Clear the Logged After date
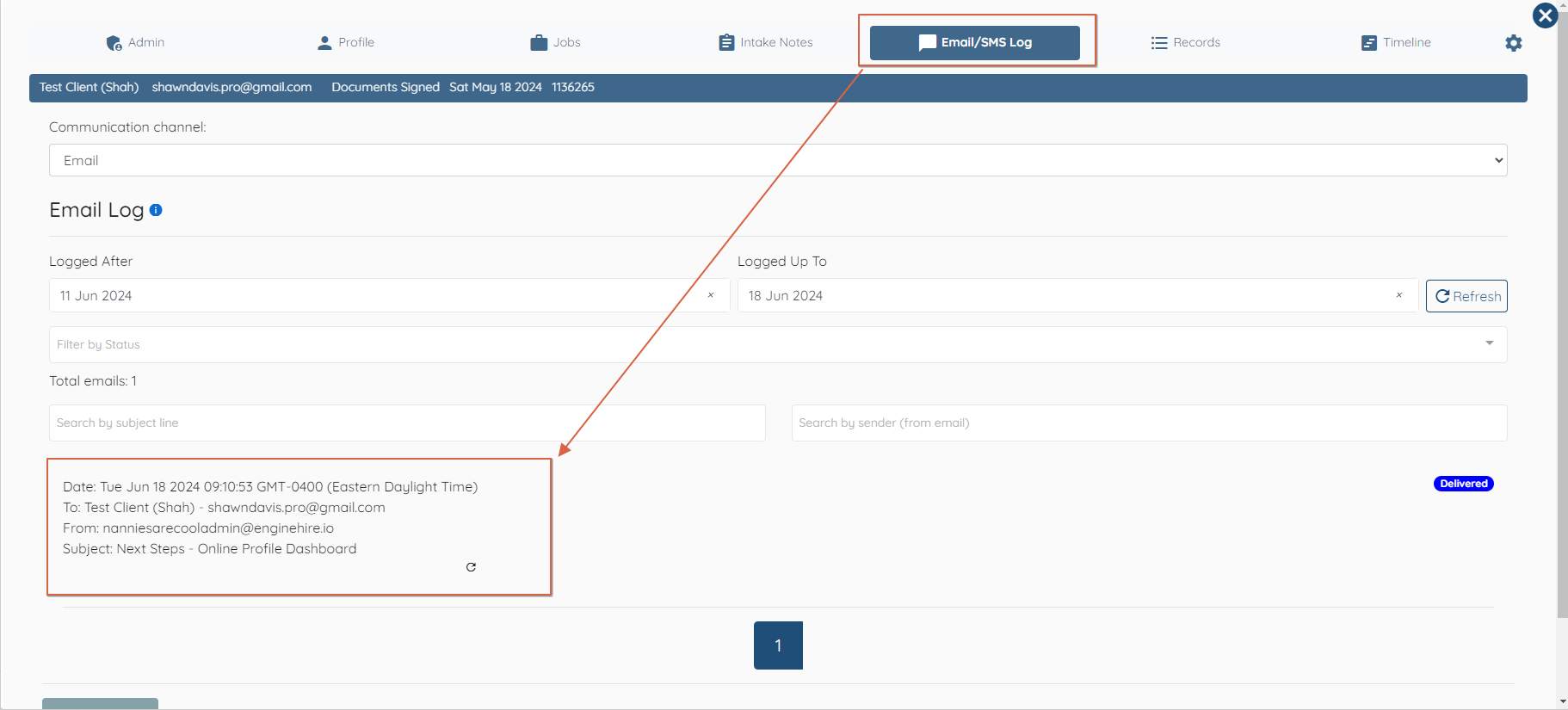The height and width of the screenshot is (710, 1568). tap(711, 295)
